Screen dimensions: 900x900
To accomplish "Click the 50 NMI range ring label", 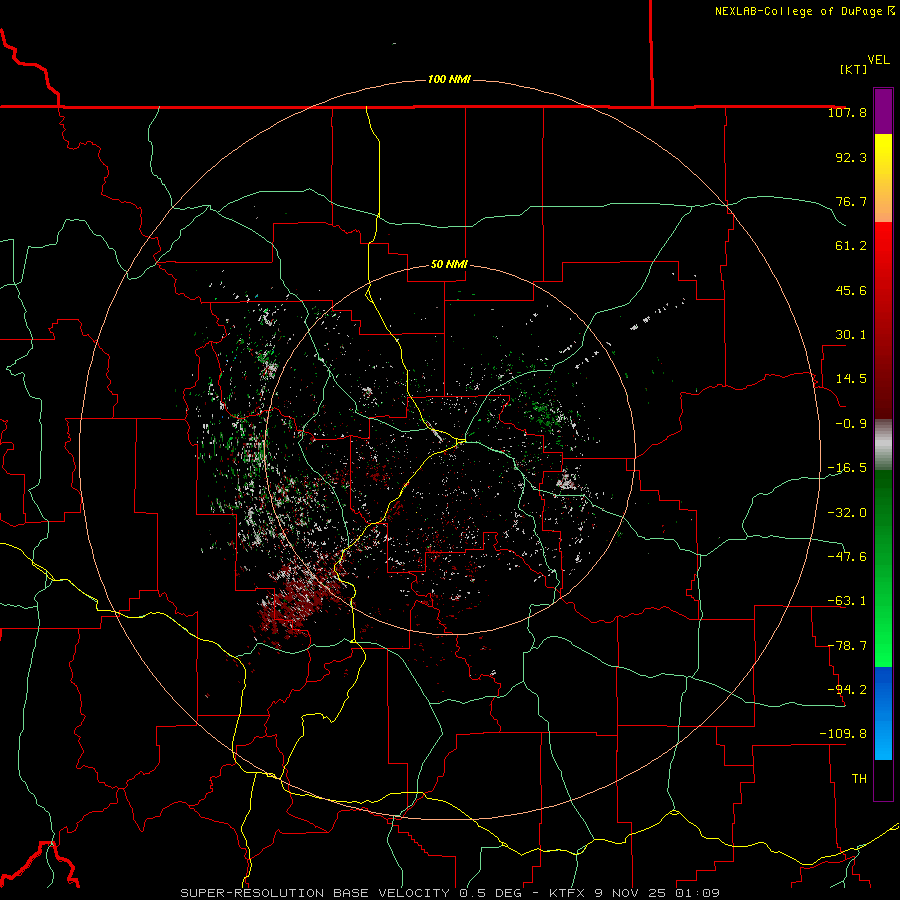I will pos(449,264).
